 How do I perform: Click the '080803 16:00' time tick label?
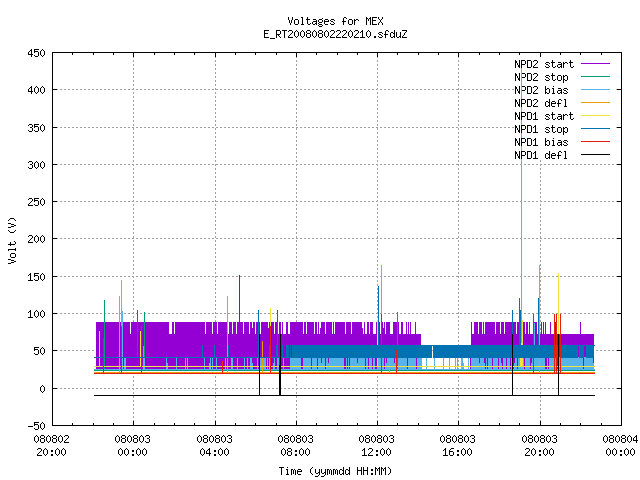[458, 446]
